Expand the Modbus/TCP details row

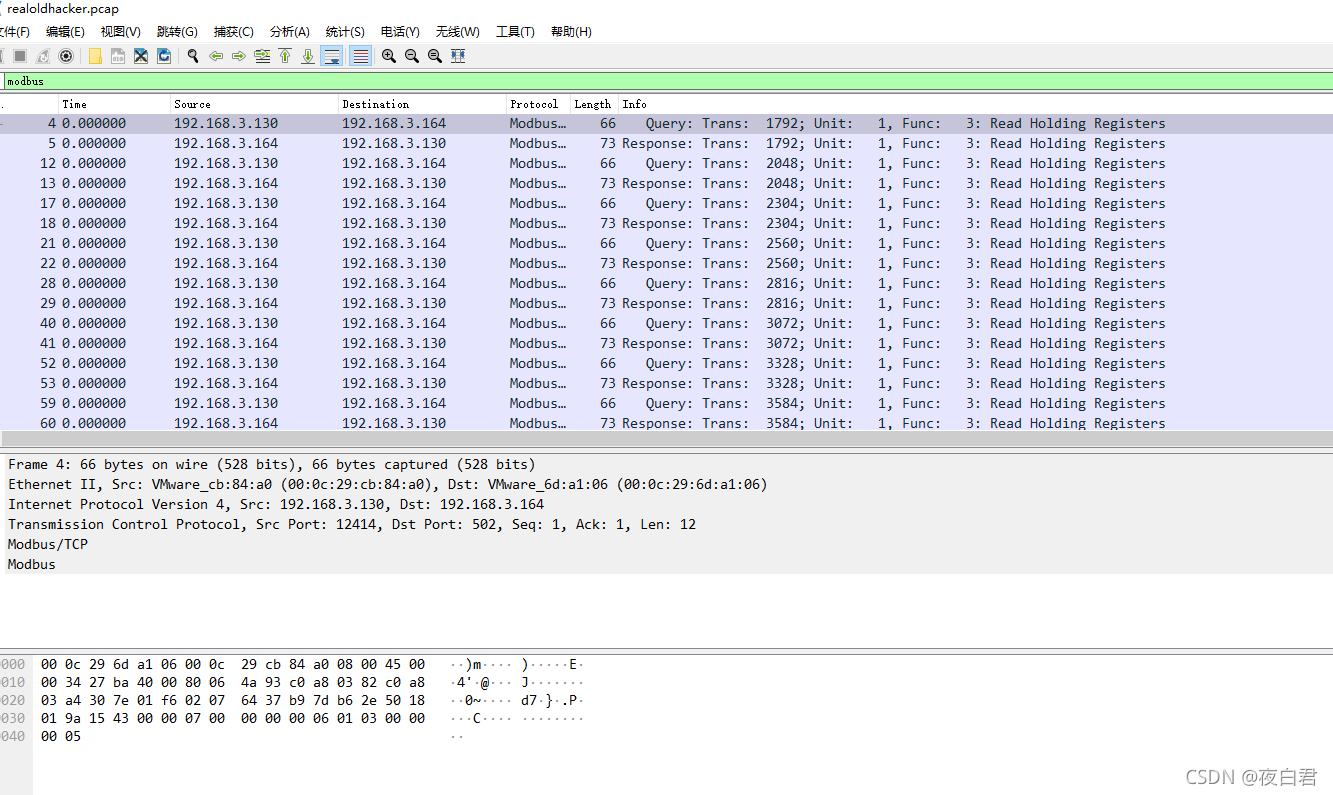[666, 544]
